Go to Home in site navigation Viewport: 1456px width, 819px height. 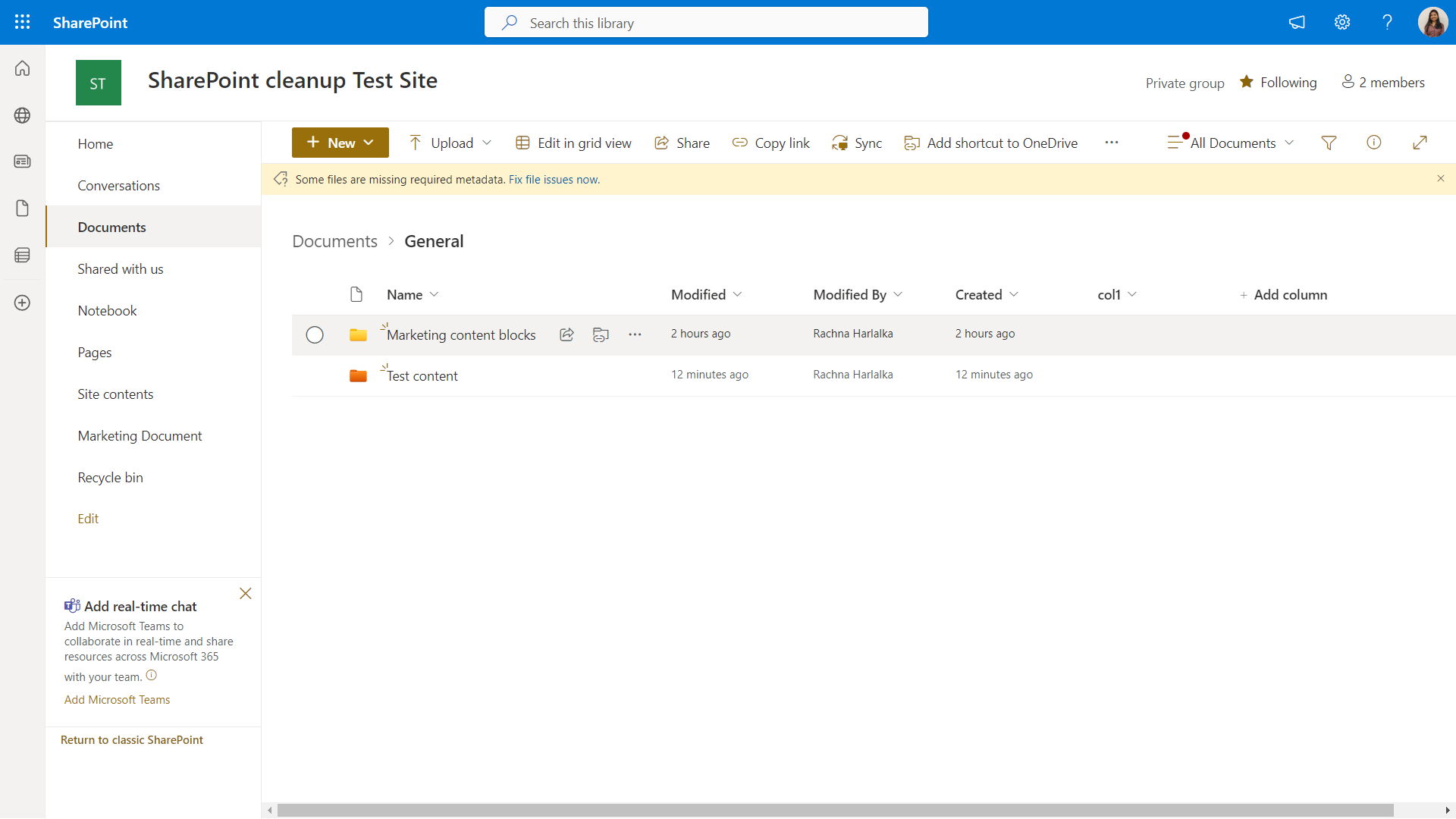[x=95, y=143]
